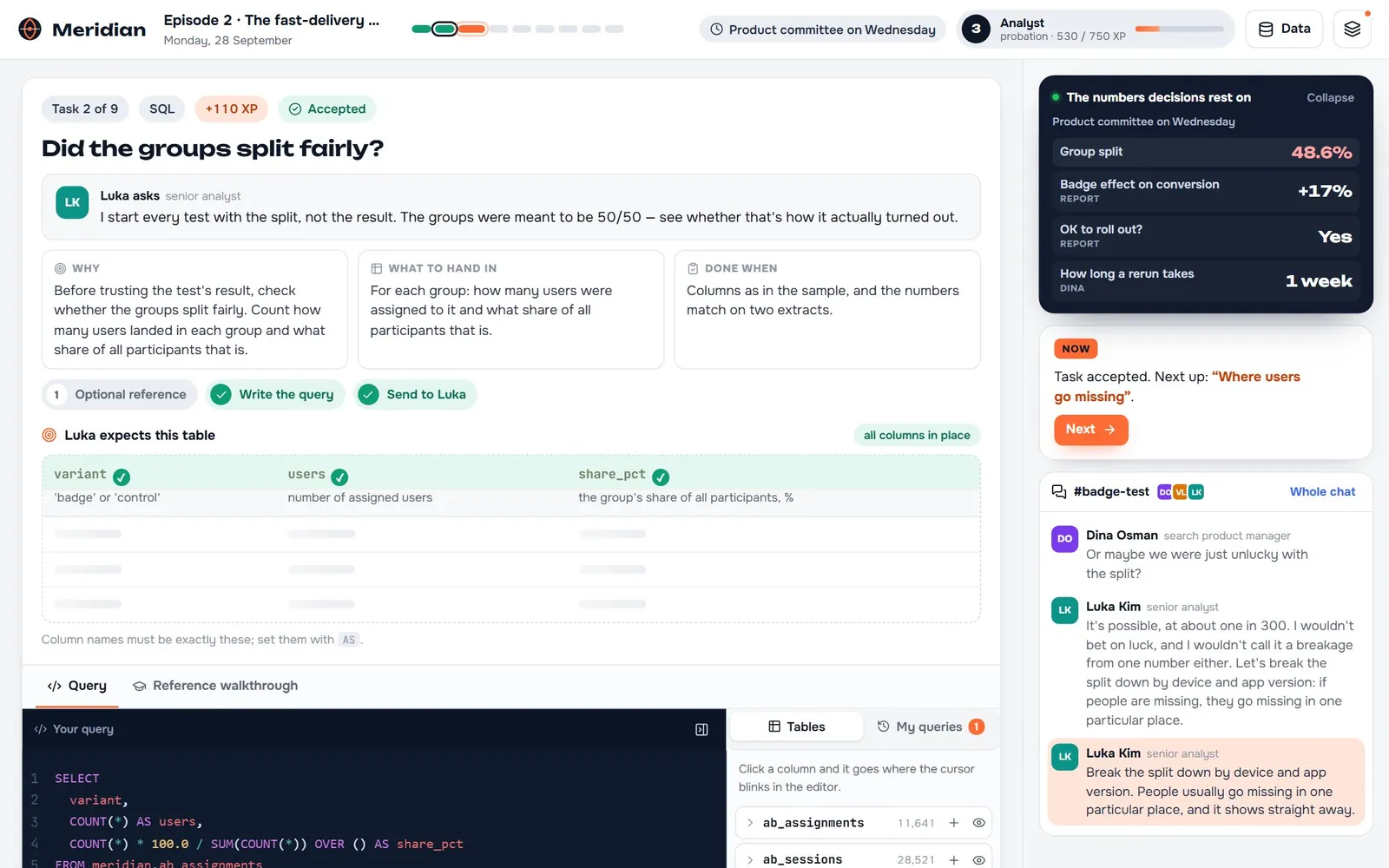1389x868 pixels.
Task: Click the Next button
Action: pos(1090,430)
